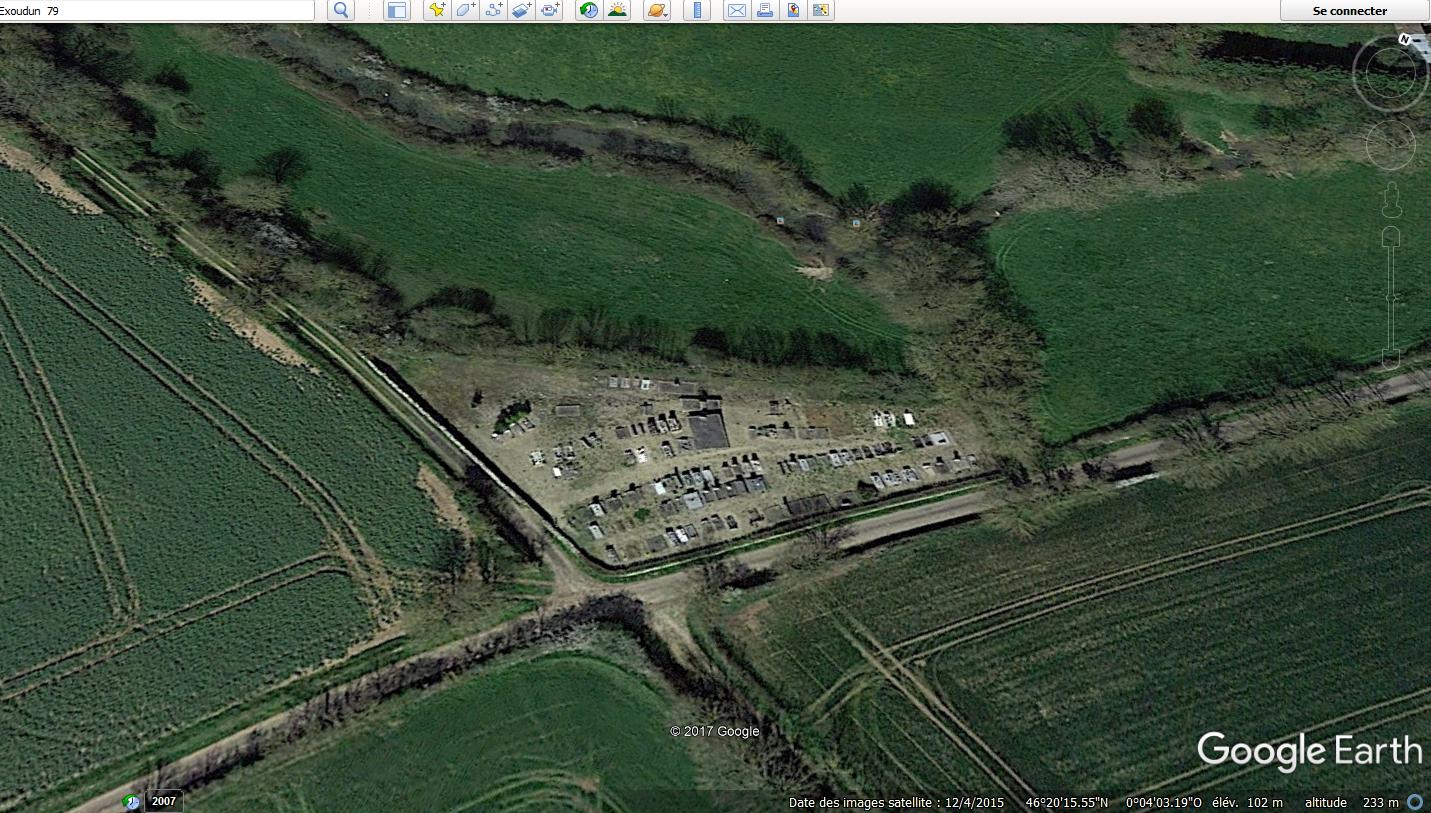Show historical imagery with the clock icon
This screenshot has height=813, width=1431.
point(589,10)
